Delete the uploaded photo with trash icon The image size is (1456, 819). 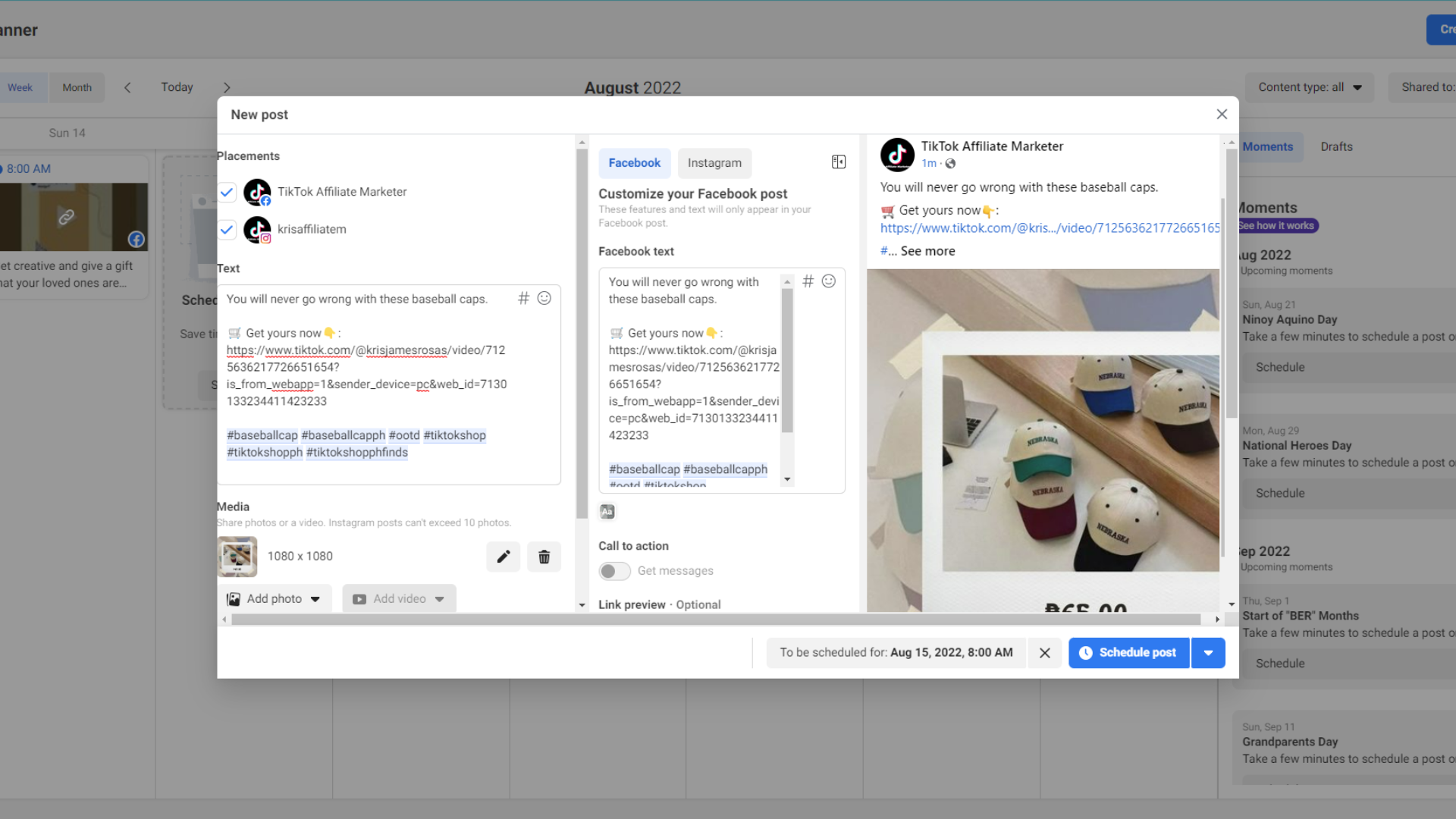[544, 557]
